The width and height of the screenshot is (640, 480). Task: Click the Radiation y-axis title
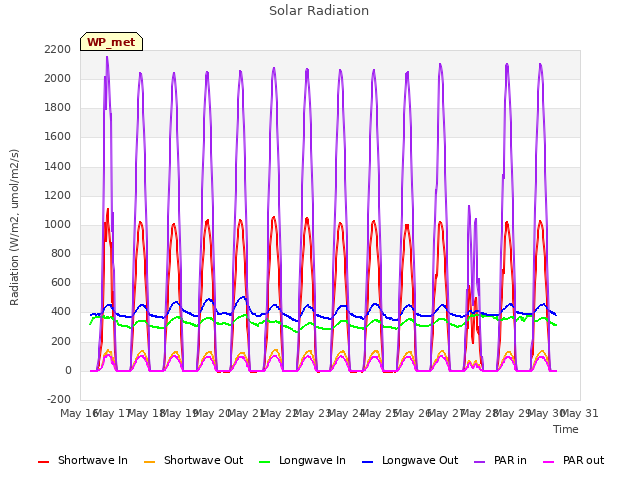tap(14, 227)
